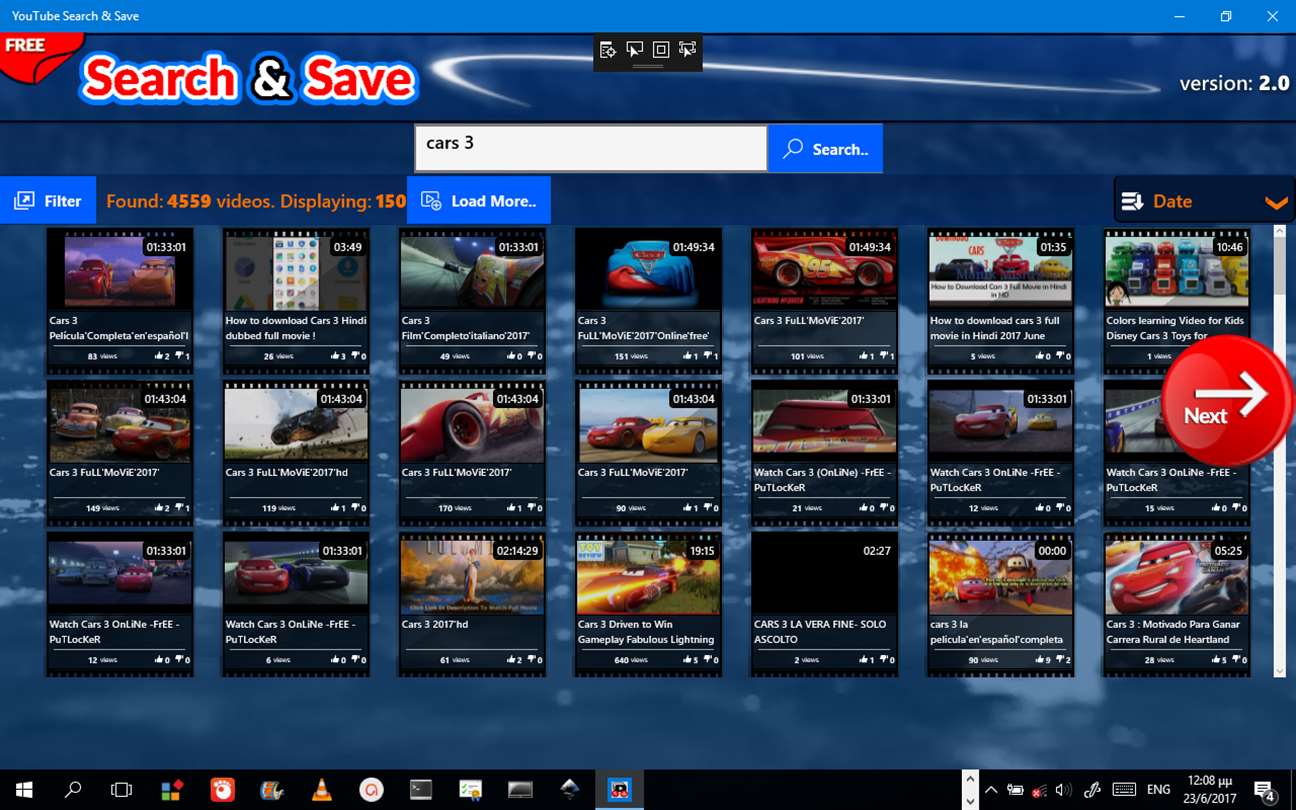The height and width of the screenshot is (810, 1296).
Task: Open Task View on the taskbar
Action: tap(121, 790)
